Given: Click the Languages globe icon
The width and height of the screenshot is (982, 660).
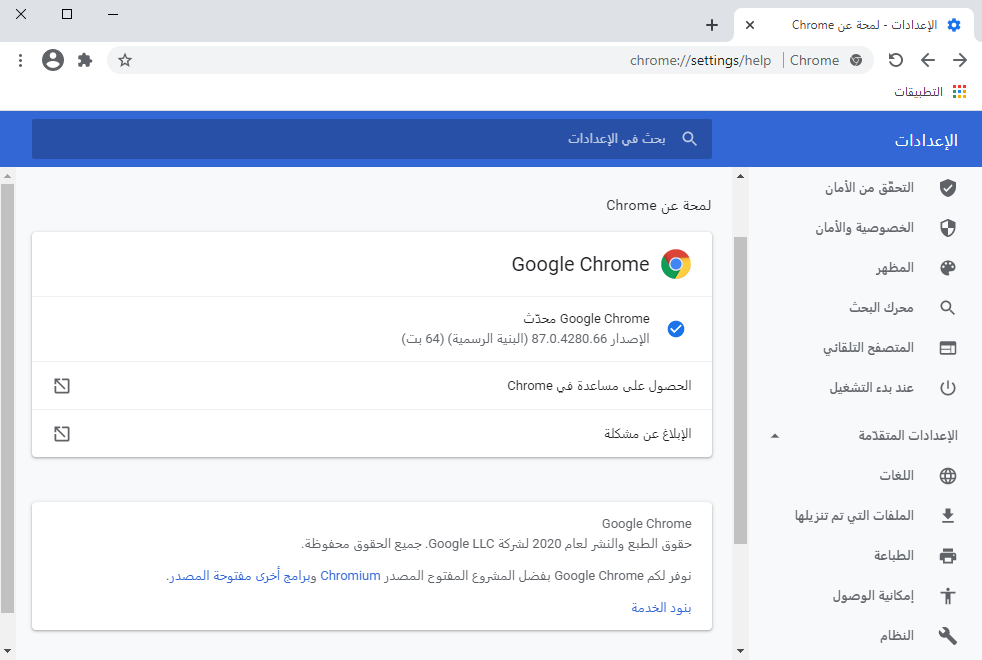Looking at the screenshot, I should (948, 476).
